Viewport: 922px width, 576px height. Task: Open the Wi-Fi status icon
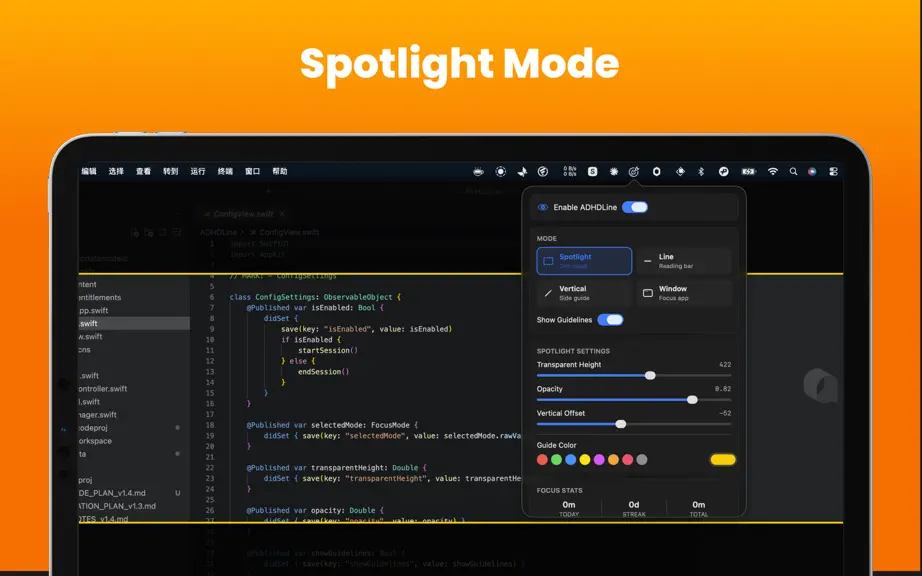pos(773,172)
